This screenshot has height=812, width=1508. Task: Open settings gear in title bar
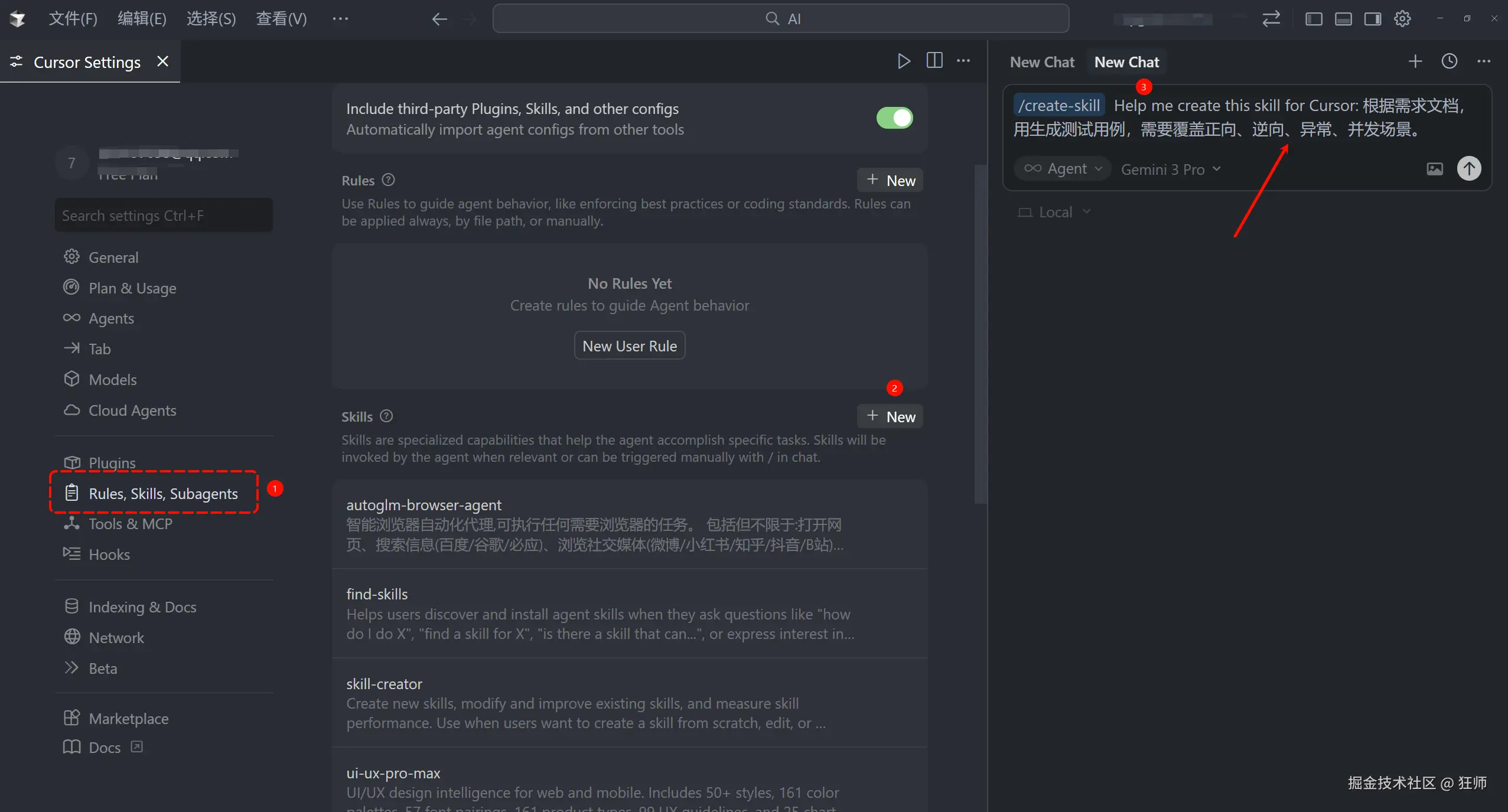pos(1402,19)
